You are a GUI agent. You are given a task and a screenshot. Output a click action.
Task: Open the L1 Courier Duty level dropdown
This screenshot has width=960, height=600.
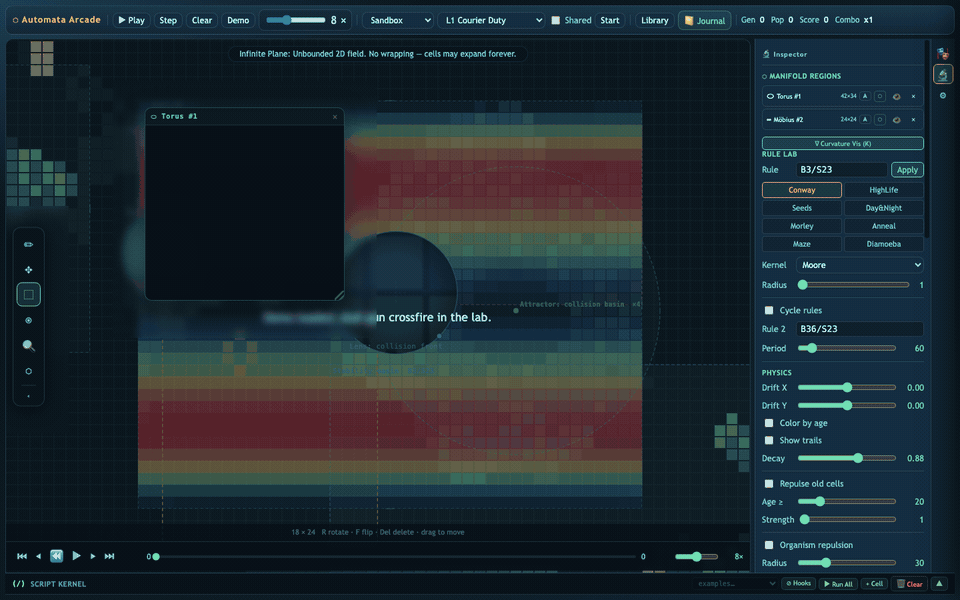tap(491, 20)
